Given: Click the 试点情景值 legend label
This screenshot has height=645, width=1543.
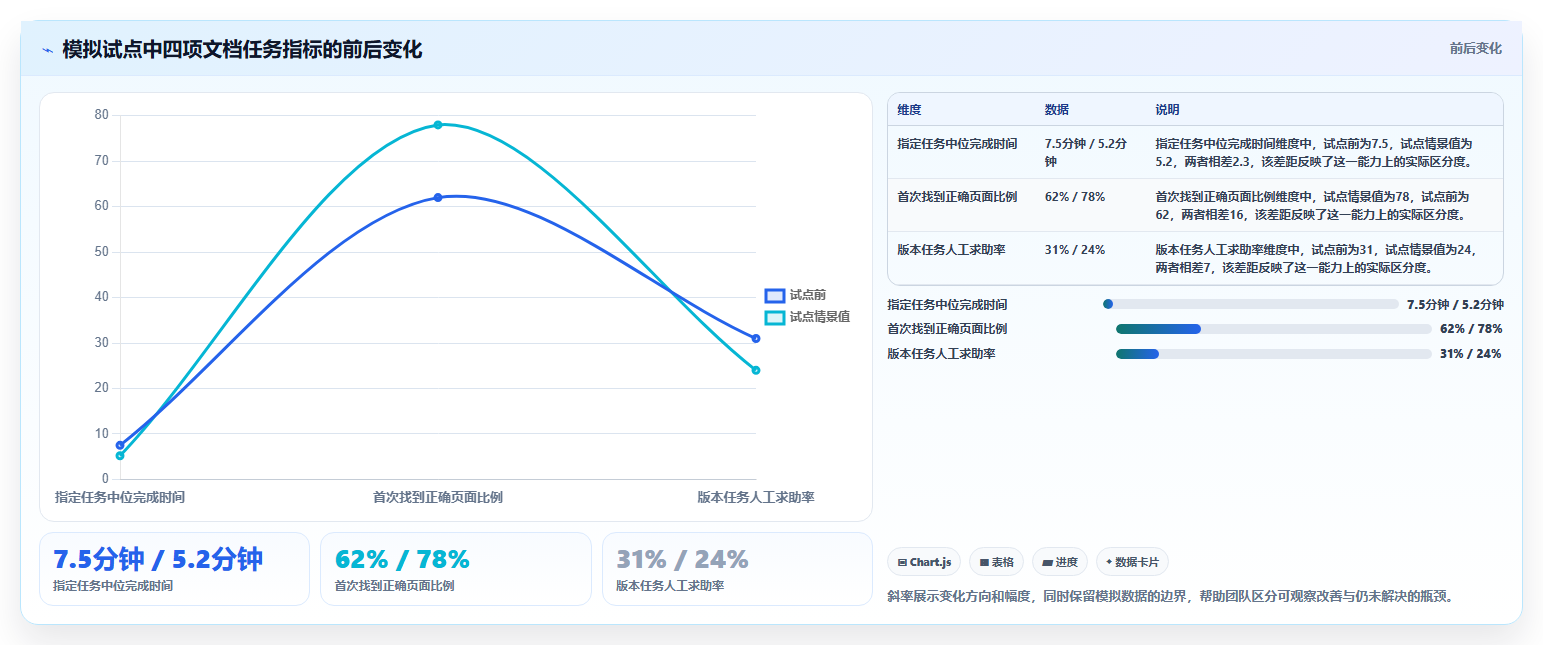Looking at the screenshot, I should (x=819, y=317).
